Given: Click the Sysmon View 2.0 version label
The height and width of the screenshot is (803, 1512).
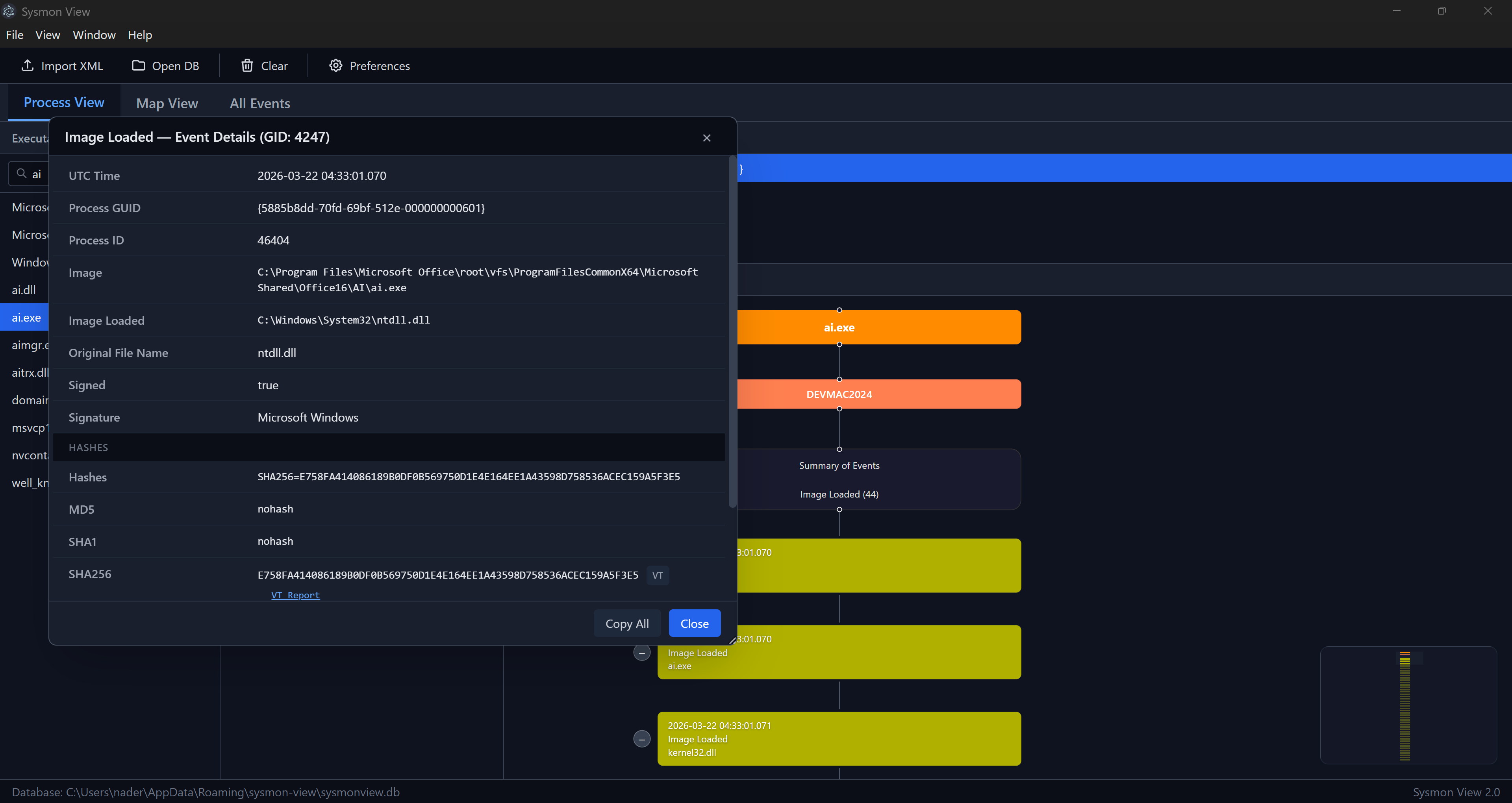Looking at the screenshot, I should (x=1456, y=792).
